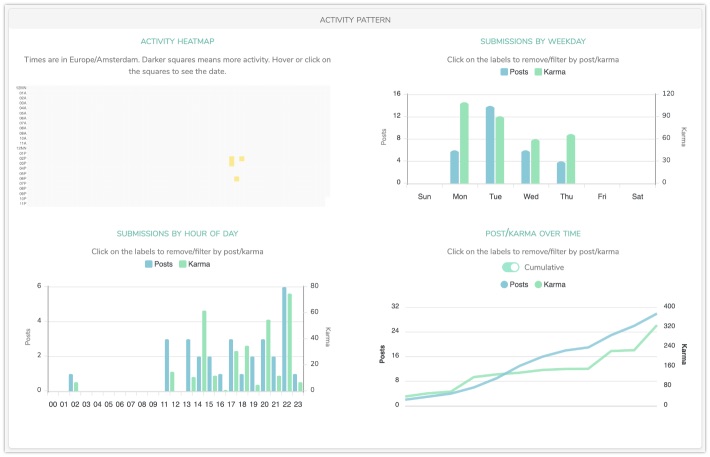Click the hour 17 Posts bar

pyautogui.click(x=231, y=365)
